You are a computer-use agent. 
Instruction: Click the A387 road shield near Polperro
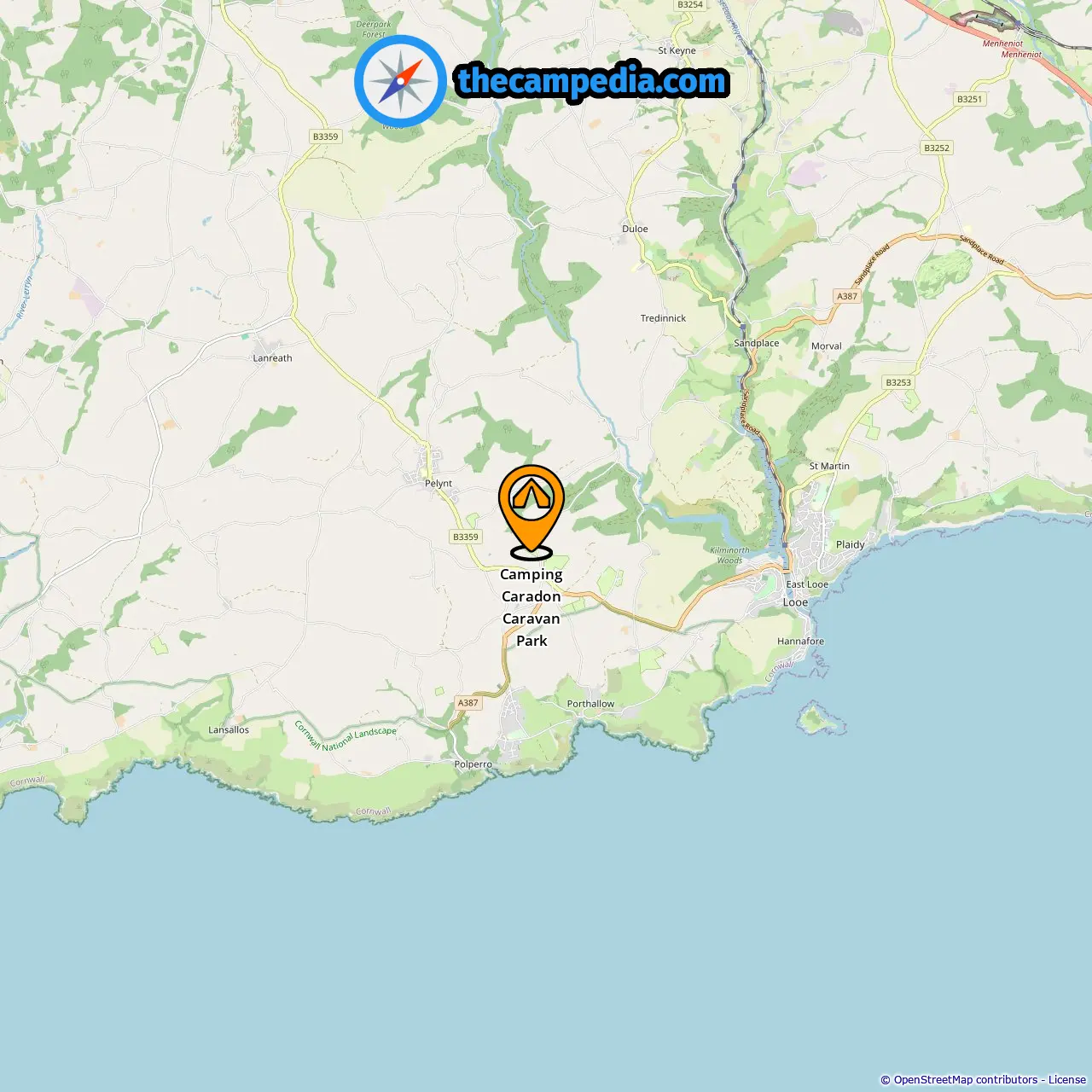coord(468,703)
